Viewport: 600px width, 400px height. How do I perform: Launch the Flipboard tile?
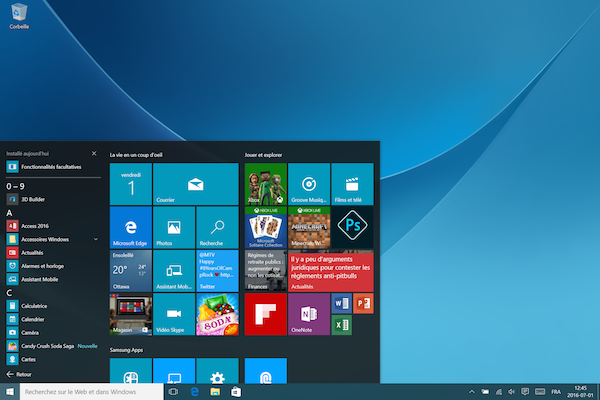point(266,314)
